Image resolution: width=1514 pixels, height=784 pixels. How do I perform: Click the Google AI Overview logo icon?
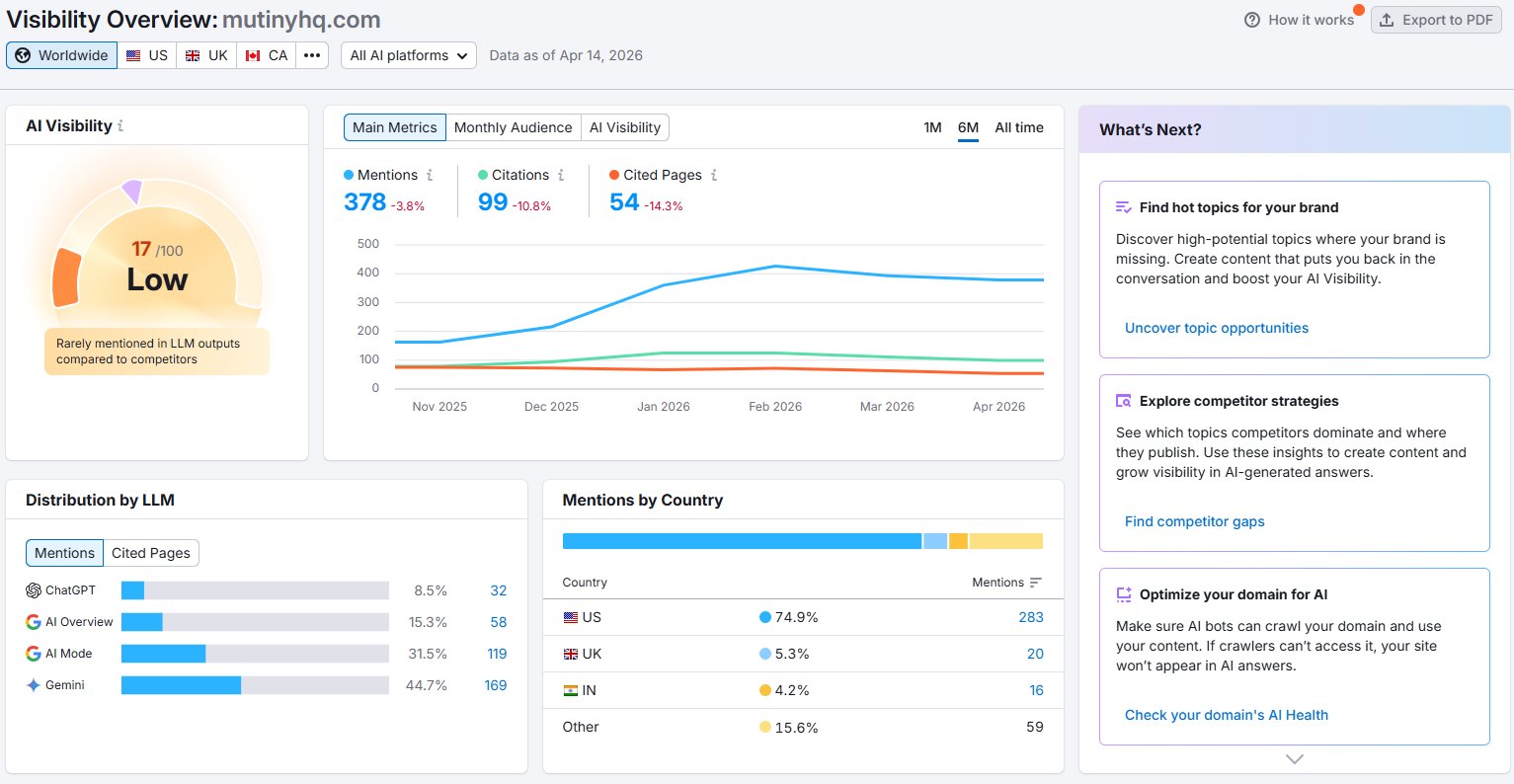(x=34, y=622)
